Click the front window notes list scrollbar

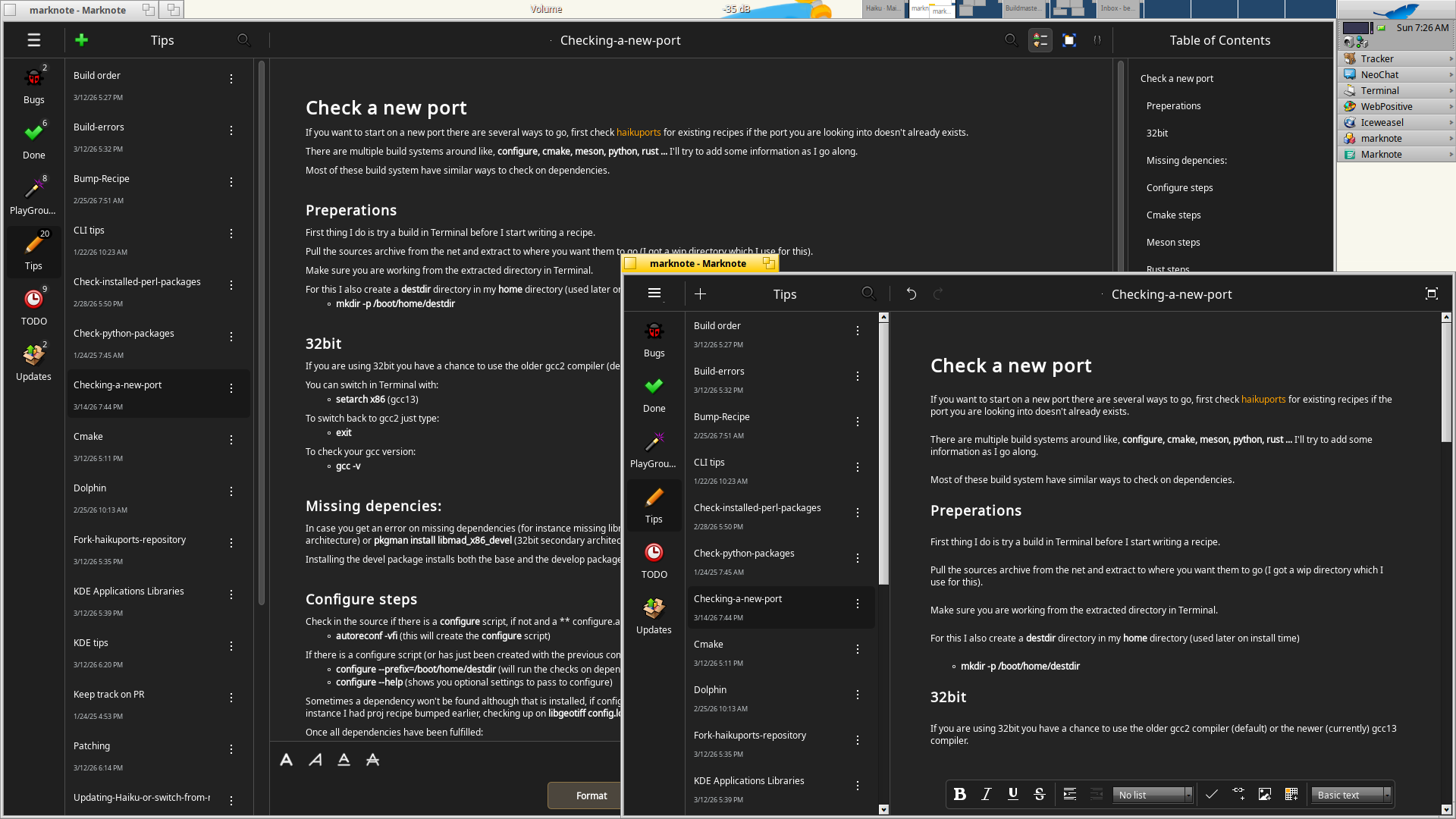click(883, 455)
